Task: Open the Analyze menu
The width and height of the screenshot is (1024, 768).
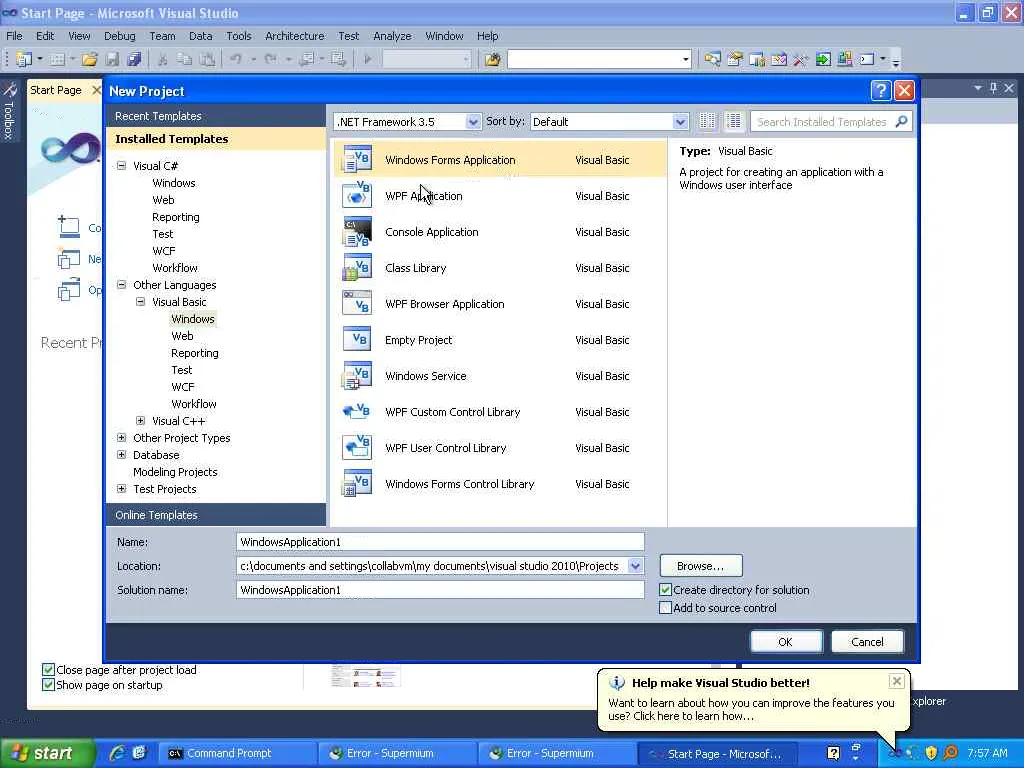Action: coord(392,36)
